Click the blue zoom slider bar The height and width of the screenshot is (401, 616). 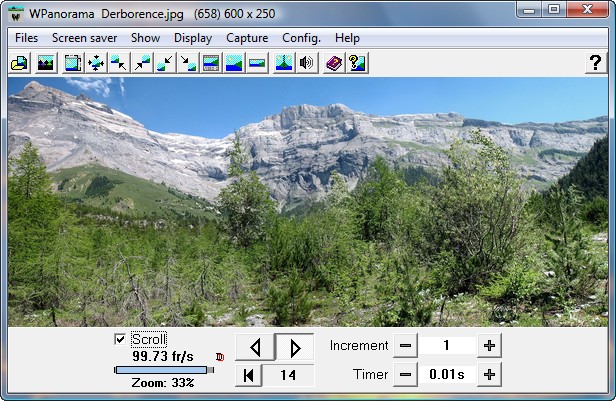click(x=161, y=370)
